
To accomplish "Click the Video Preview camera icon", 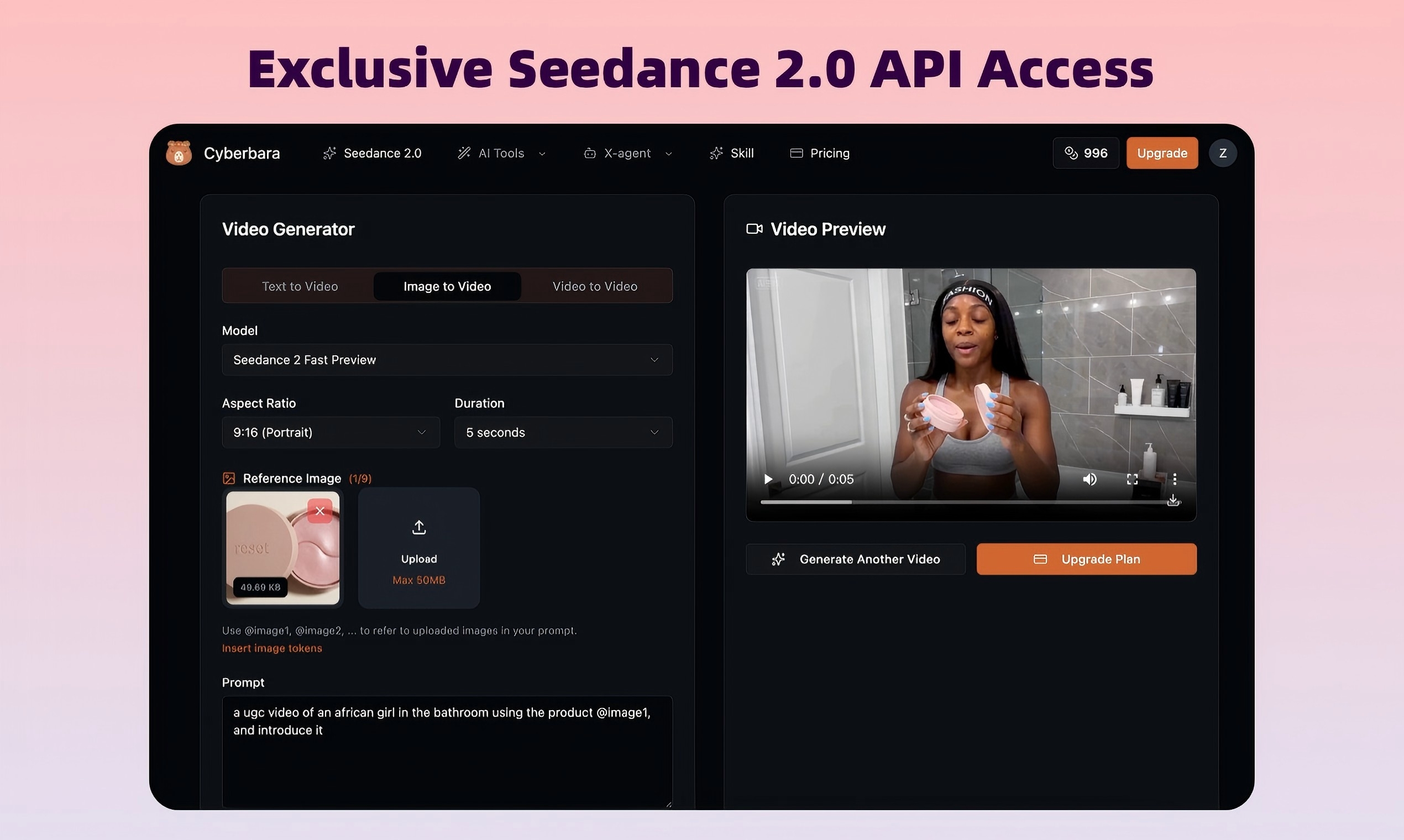I will pyautogui.click(x=753, y=229).
